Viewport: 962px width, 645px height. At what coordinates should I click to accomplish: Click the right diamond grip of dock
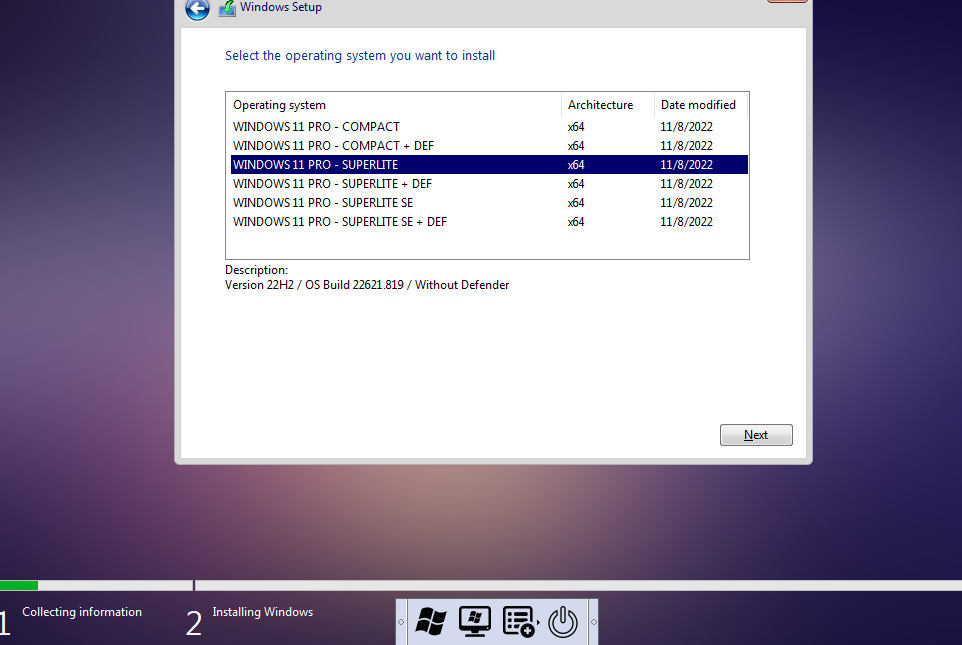click(x=594, y=622)
